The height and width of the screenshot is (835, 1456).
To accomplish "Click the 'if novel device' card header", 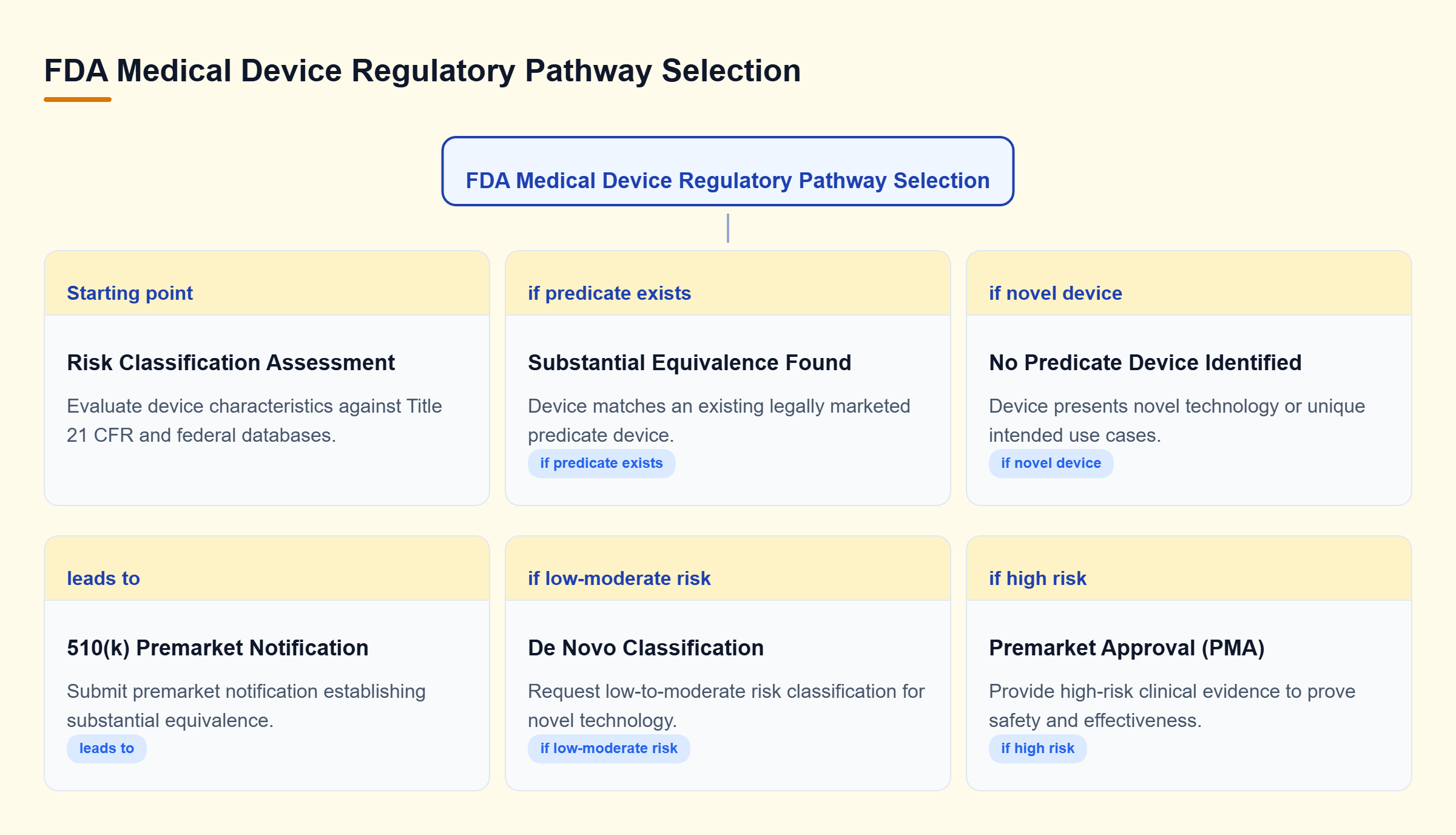I will (x=1188, y=283).
